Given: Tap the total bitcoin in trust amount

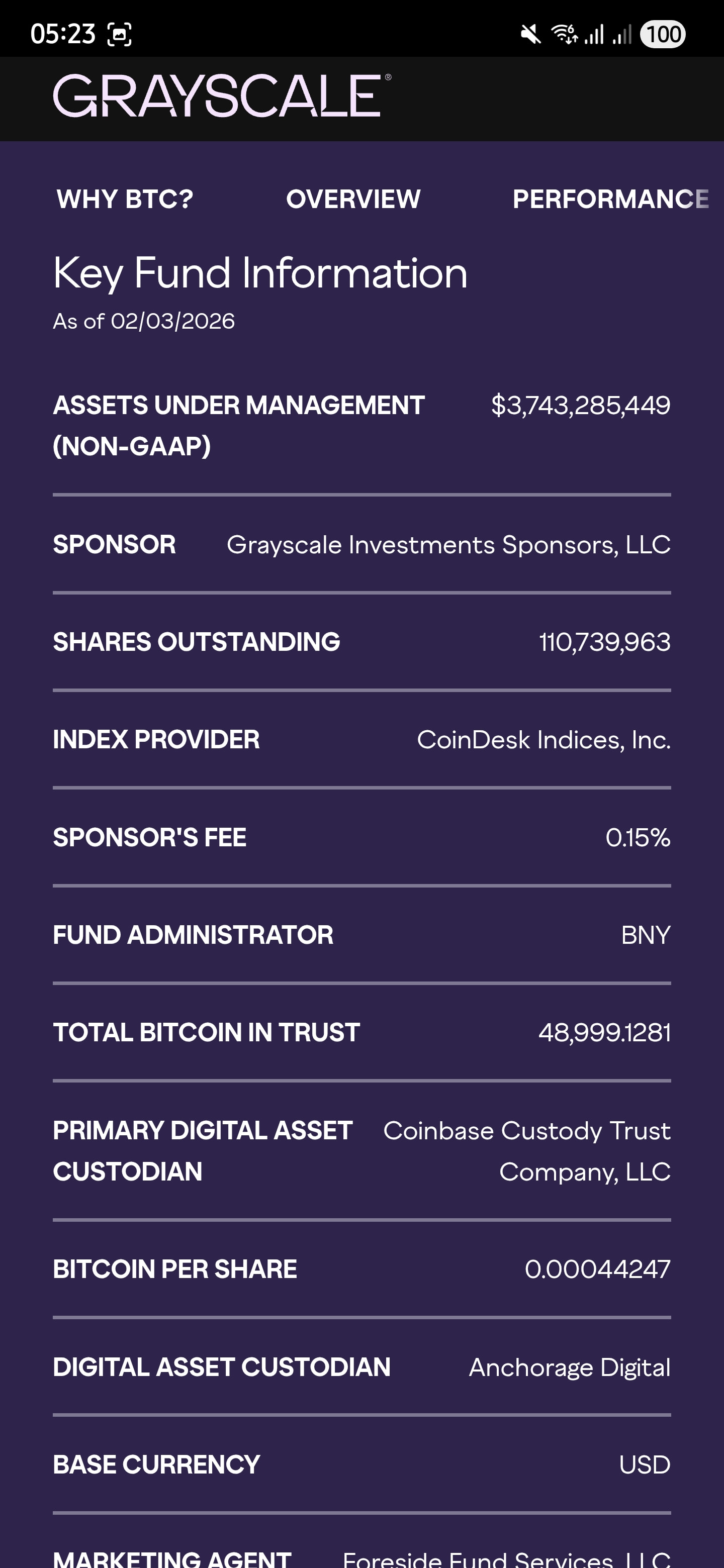Looking at the screenshot, I should [x=604, y=1032].
